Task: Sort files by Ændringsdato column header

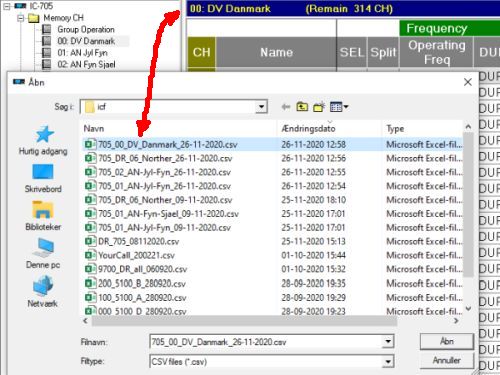Action: click(x=329, y=129)
